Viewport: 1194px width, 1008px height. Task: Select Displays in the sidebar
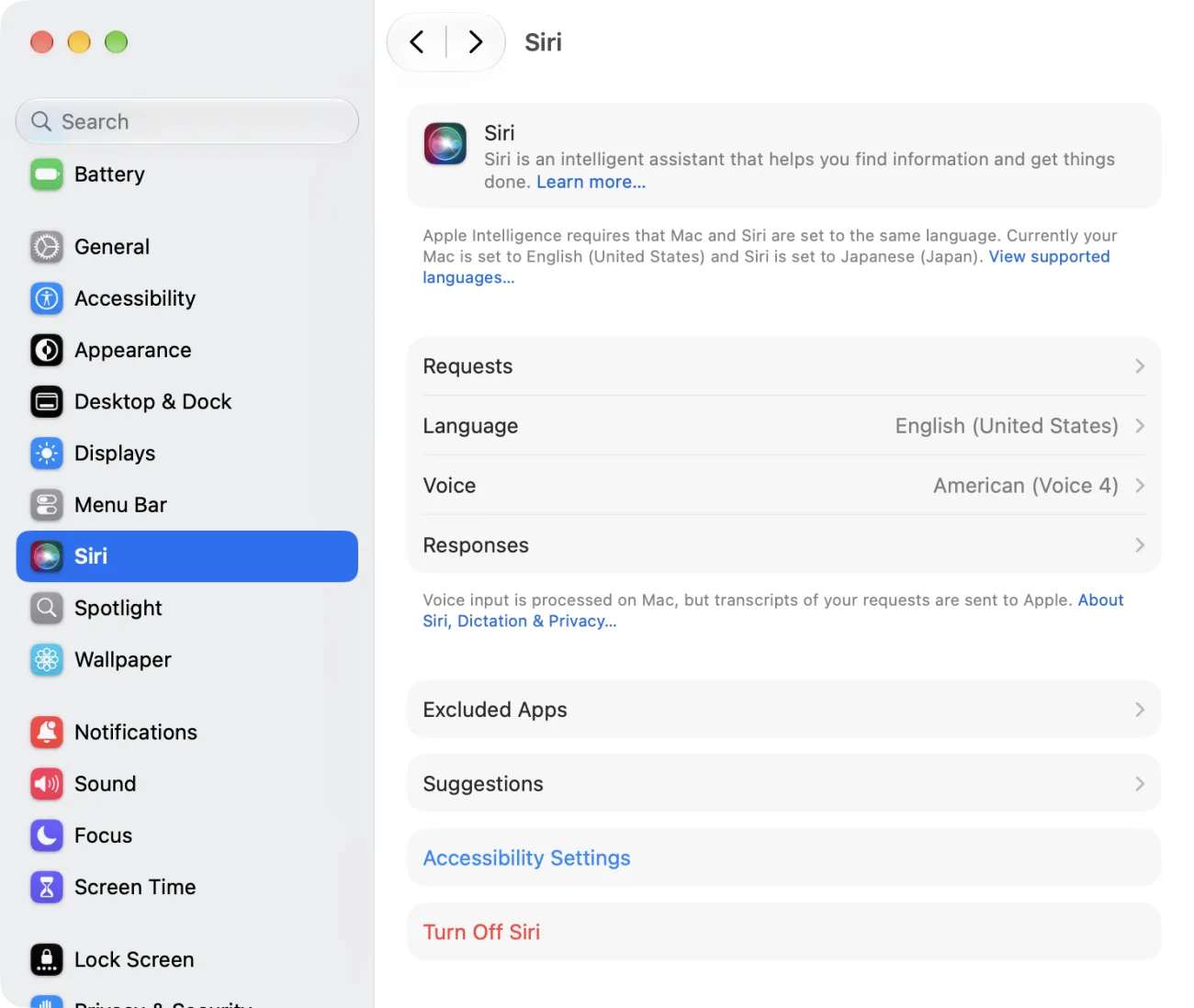(x=187, y=453)
